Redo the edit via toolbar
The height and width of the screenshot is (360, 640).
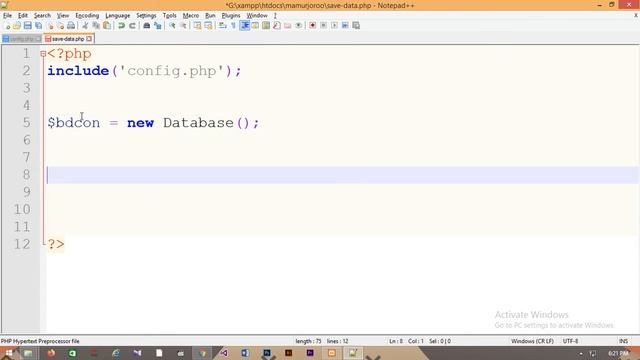click(x=132, y=26)
